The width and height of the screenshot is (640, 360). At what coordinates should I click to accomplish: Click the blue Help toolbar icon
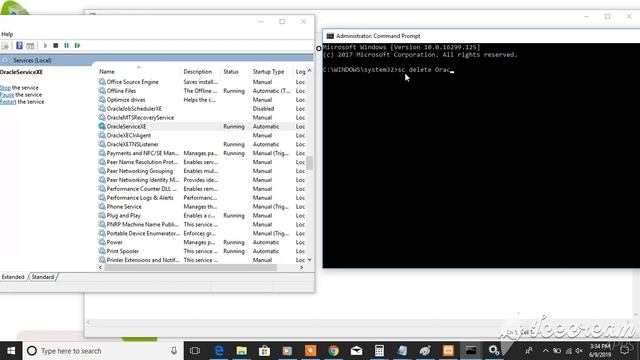19,45
